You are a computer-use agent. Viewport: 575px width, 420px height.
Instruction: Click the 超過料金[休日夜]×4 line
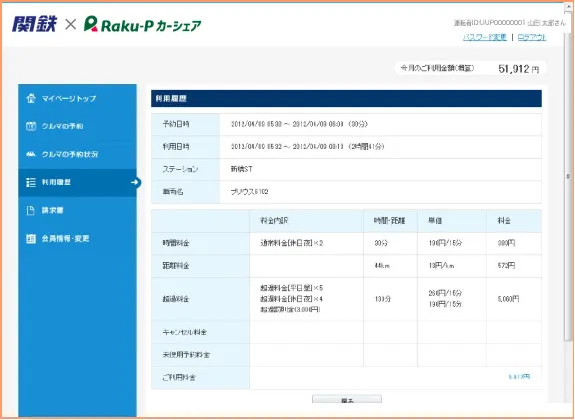tap(292, 299)
